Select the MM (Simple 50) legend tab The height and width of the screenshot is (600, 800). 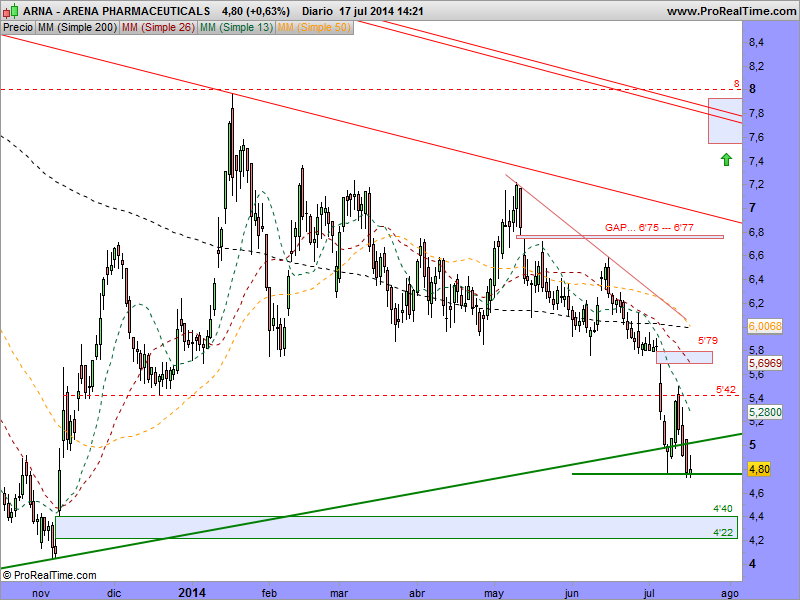314,28
